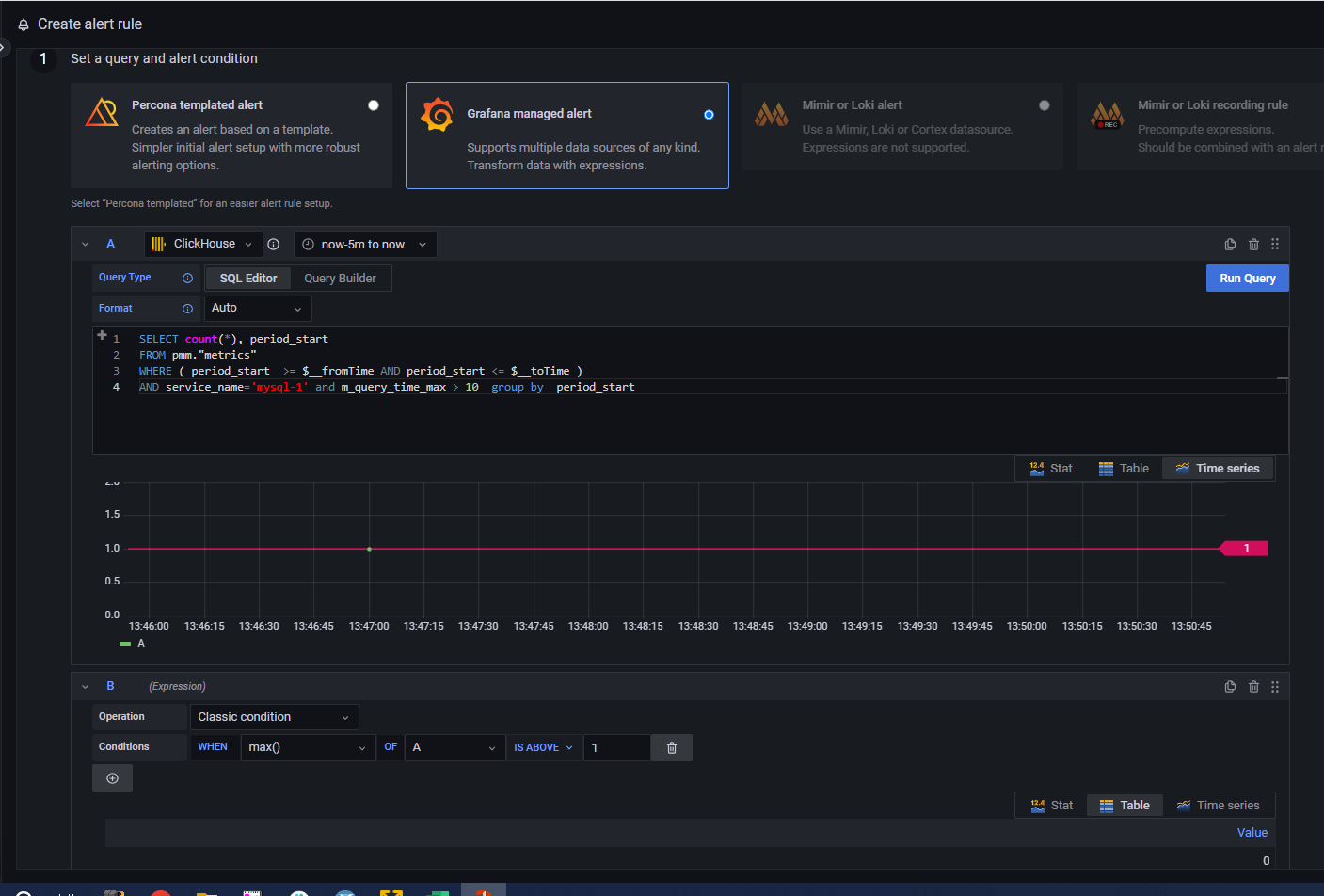Collapse expression B with its chevron
Viewport: 1324px width, 896px height.
tap(85, 687)
